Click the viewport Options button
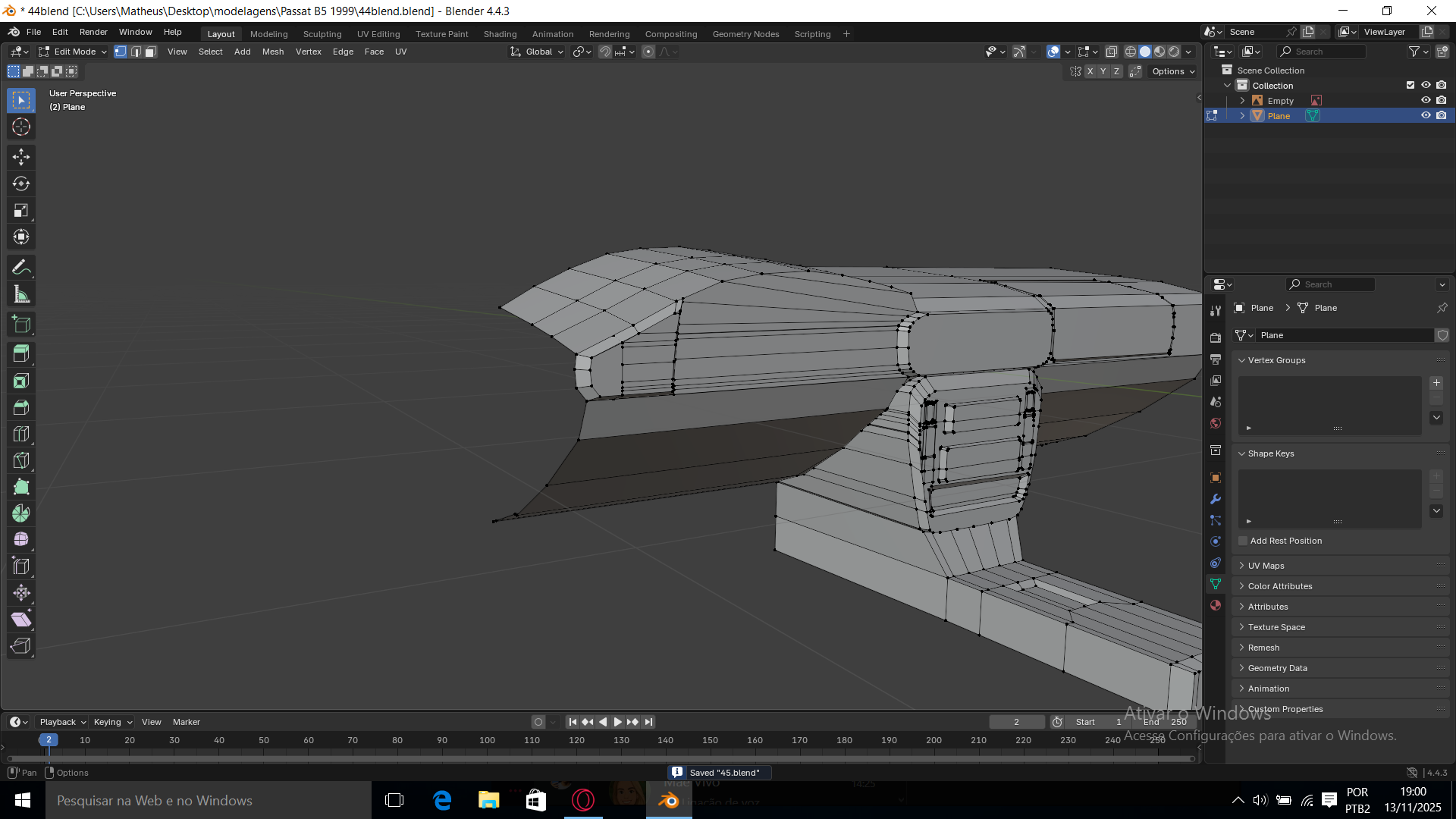The width and height of the screenshot is (1456, 819). [1172, 71]
